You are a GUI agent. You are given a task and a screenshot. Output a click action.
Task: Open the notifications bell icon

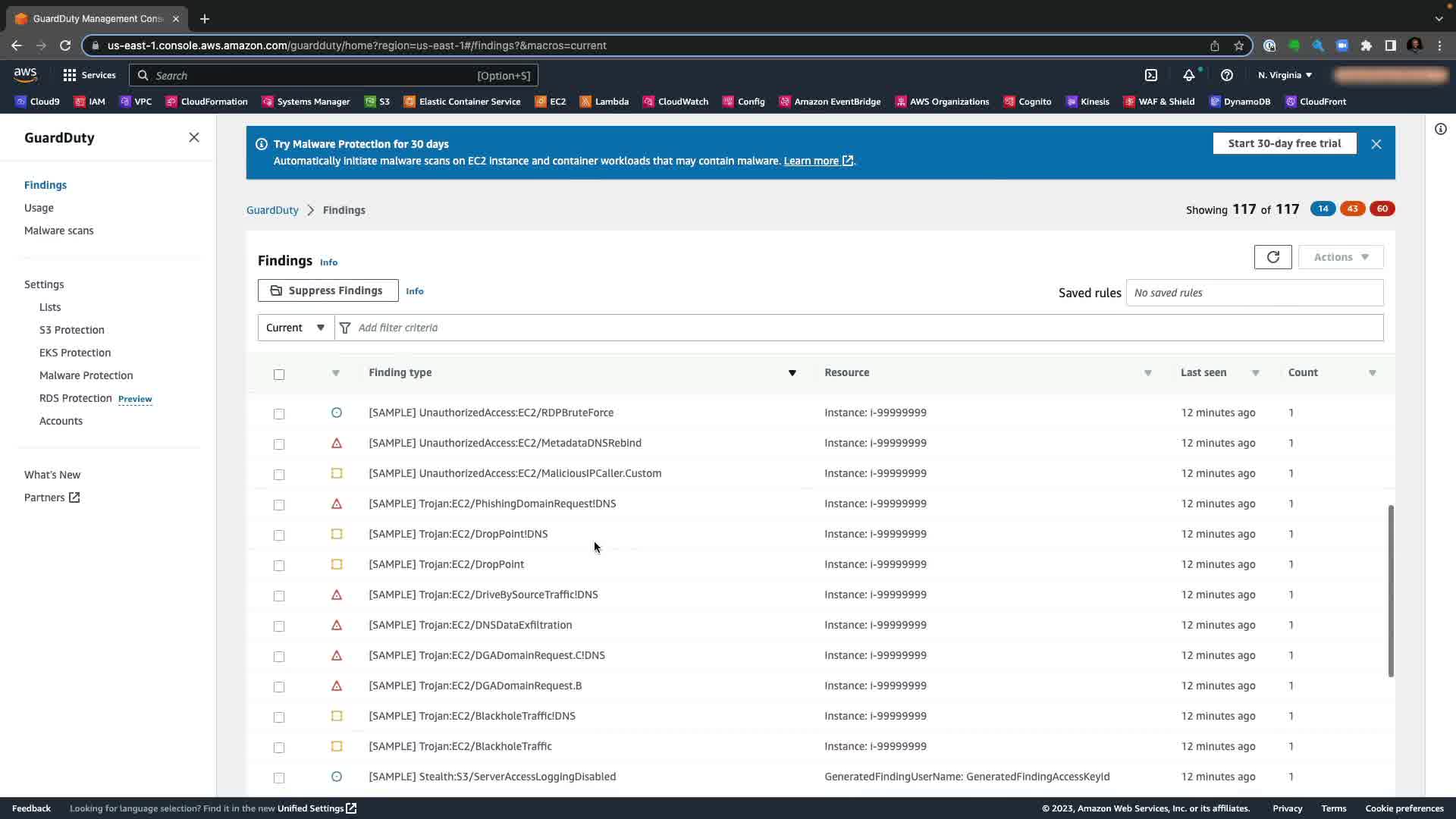pyautogui.click(x=1188, y=75)
